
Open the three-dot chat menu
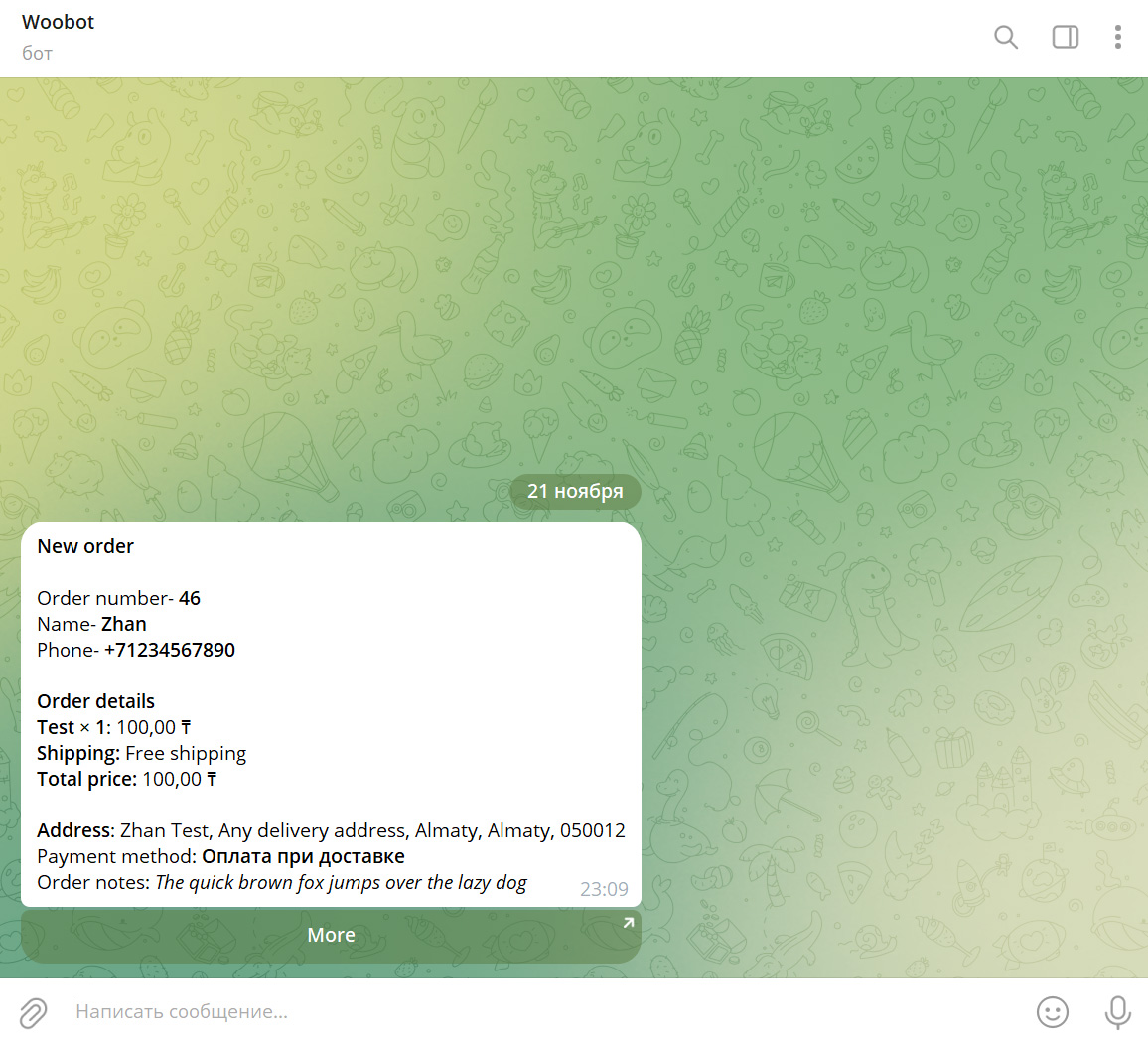pyautogui.click(x=1118, y=37)
